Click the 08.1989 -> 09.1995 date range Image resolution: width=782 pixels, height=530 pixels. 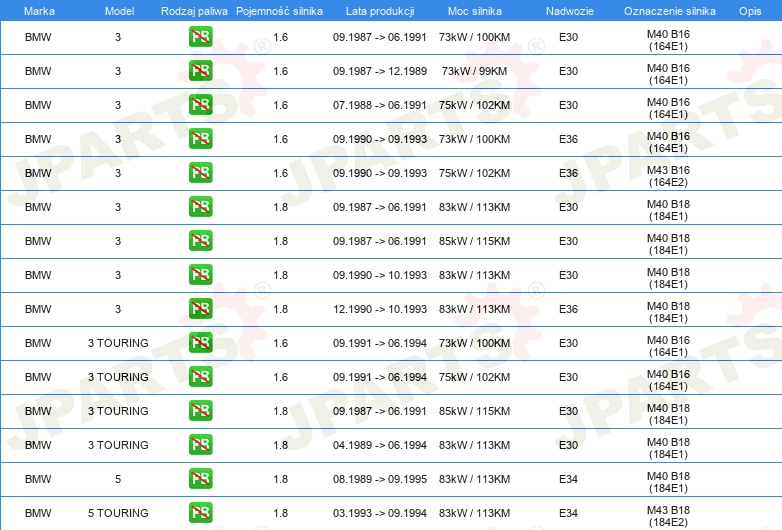coord(380,479)
